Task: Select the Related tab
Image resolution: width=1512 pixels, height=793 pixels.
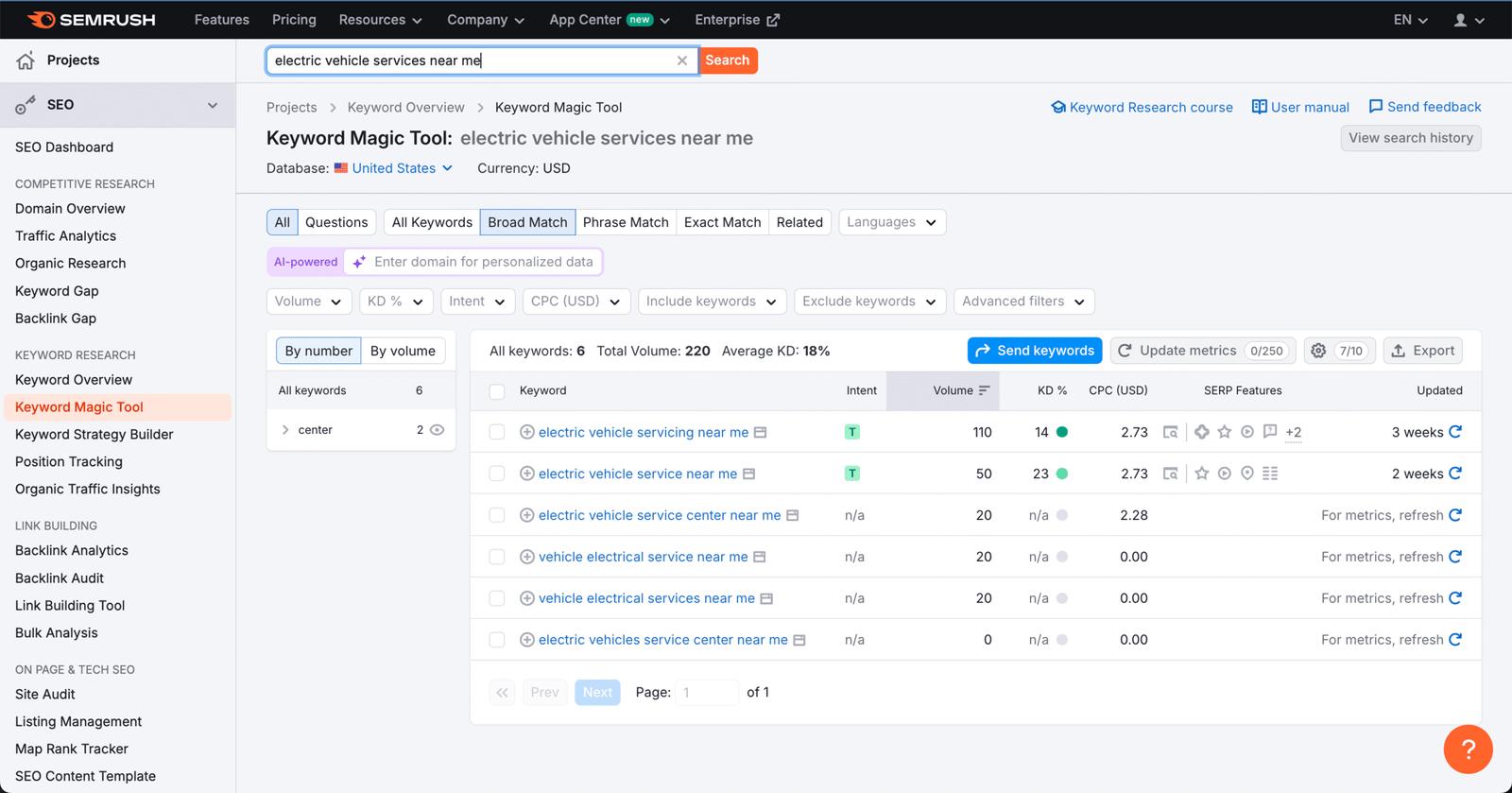Action: pyautogui.click(x=799, y=222)
